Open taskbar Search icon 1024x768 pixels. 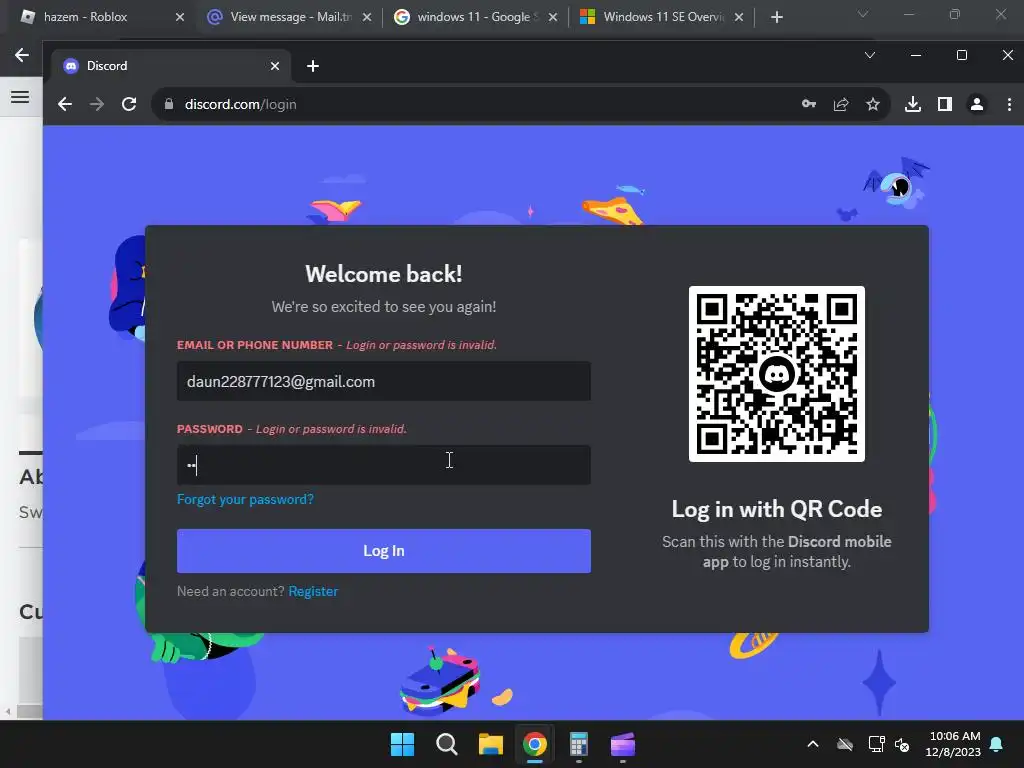pyautogui.click(x=447, y=744)
